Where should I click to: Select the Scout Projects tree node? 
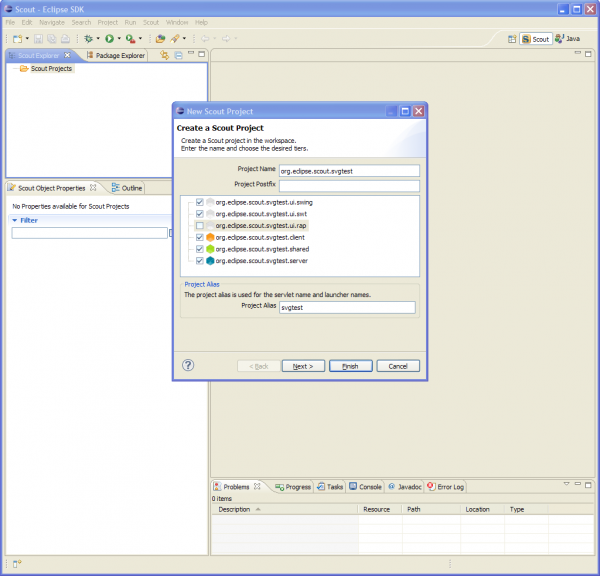51,69
